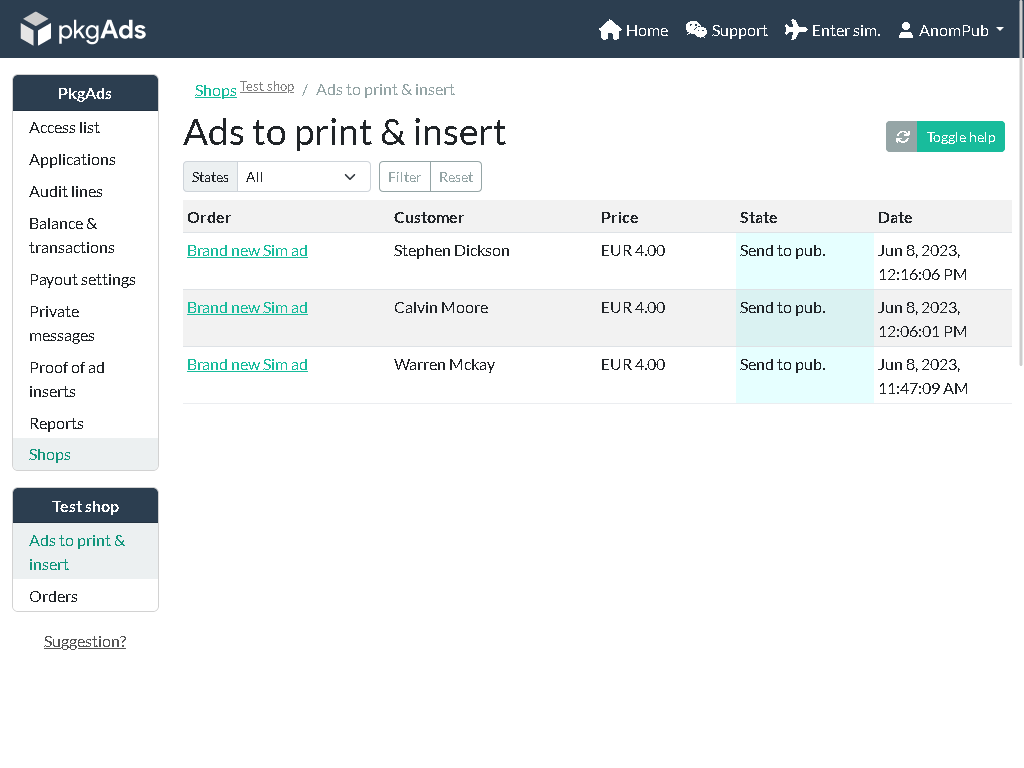Toggle the help panel
This screenshot has height=768, width=1024.
coord(960,137)
